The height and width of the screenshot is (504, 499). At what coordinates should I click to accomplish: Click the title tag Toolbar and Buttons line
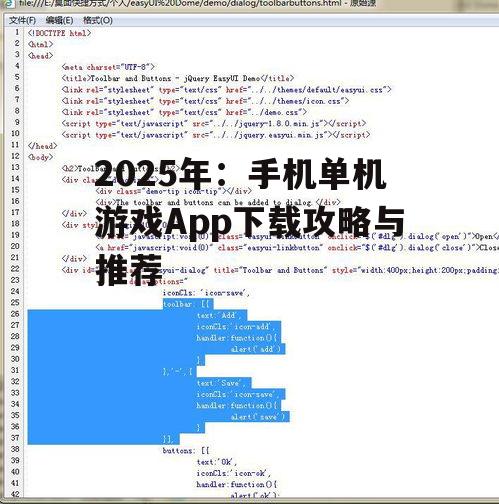(x=178, y=78)
